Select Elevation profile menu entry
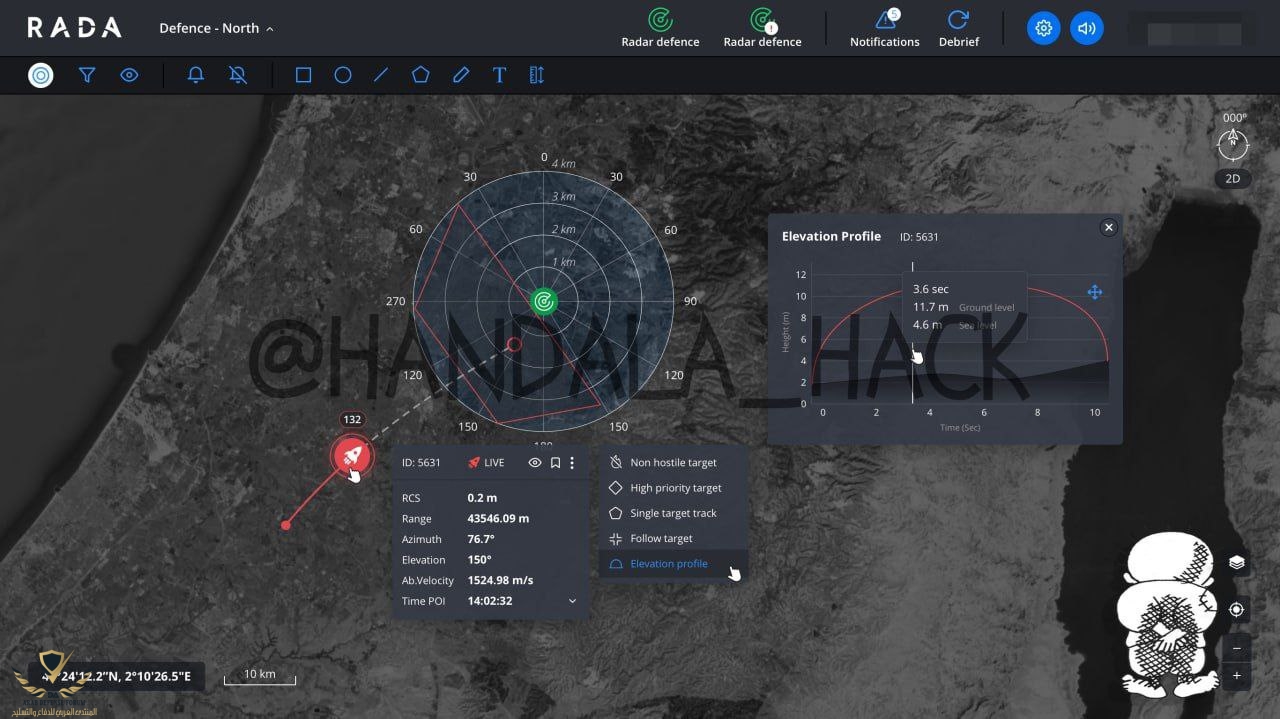This screenshot has width=1280, height=719. [673, 564]
